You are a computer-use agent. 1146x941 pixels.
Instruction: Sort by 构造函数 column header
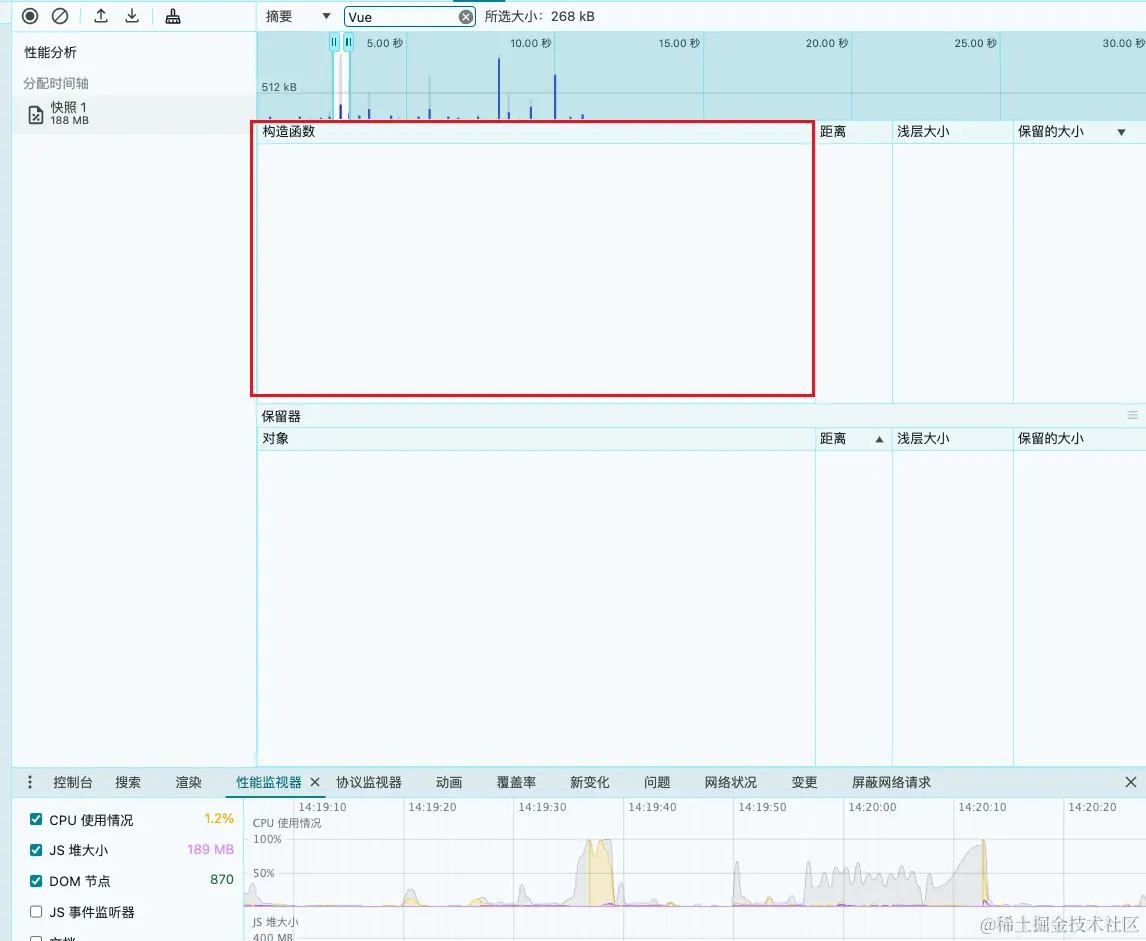pyautogui.click(x=536, y=132)
